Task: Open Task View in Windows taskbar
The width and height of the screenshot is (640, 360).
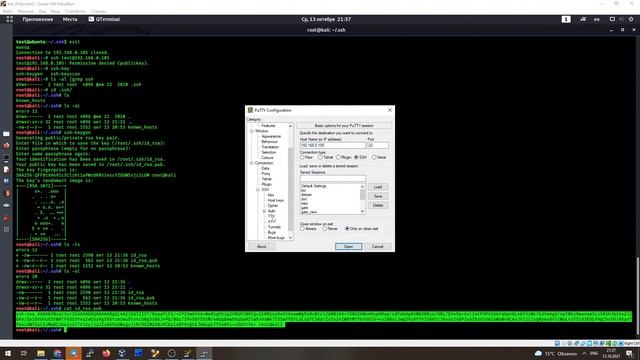Action: (24, 353)
